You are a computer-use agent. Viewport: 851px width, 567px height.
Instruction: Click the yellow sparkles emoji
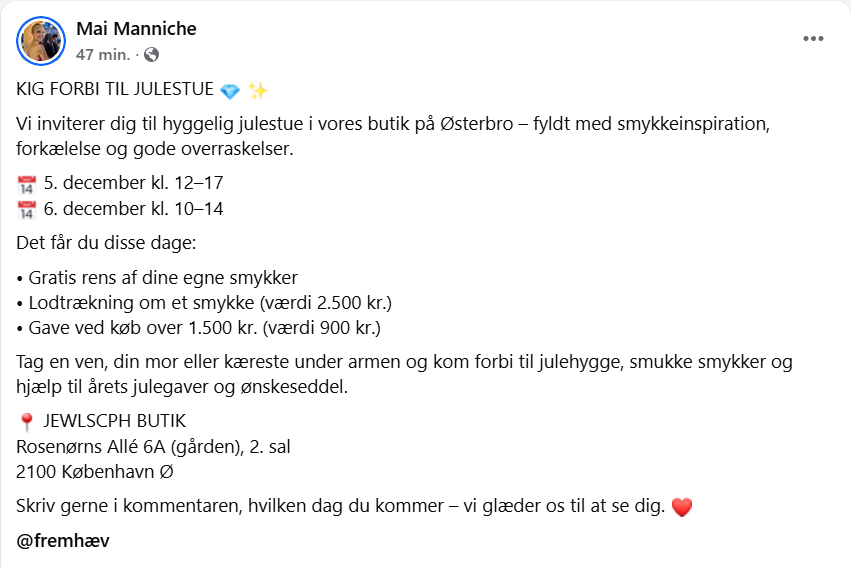(x=258, y=91)
